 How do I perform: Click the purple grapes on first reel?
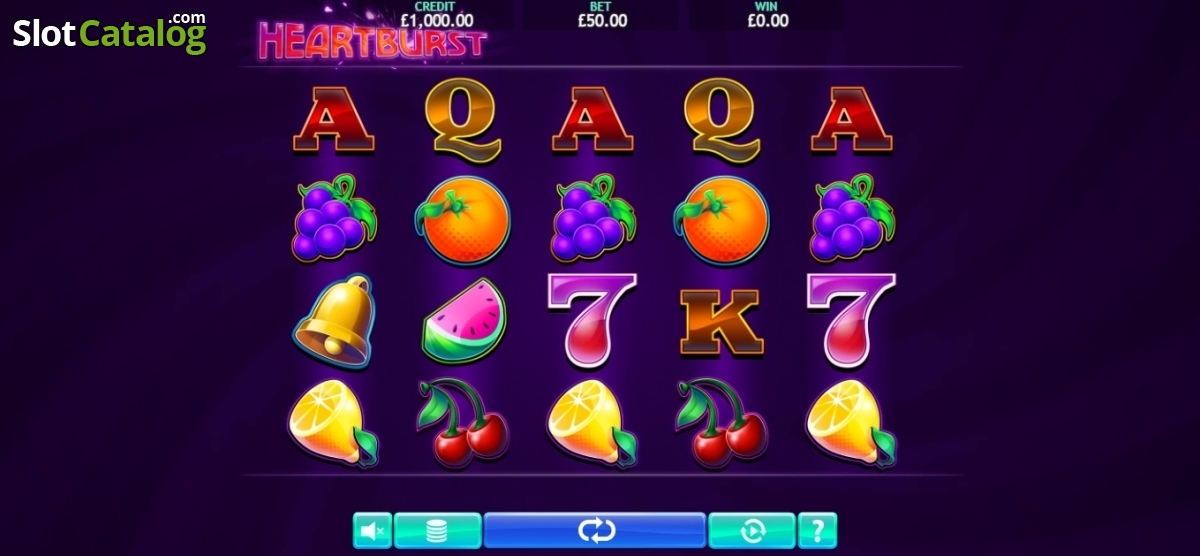pyautogui.click(x=334, y=218)
